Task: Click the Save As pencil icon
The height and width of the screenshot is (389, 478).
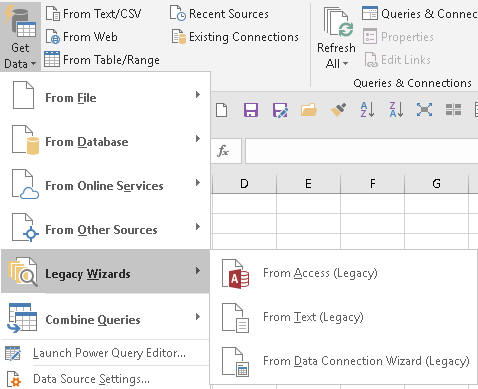Action: (280, 110)
